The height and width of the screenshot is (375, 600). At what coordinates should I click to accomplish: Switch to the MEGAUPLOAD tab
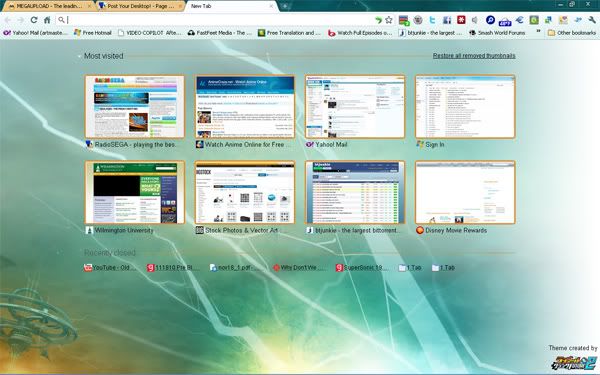click(49, 6)
